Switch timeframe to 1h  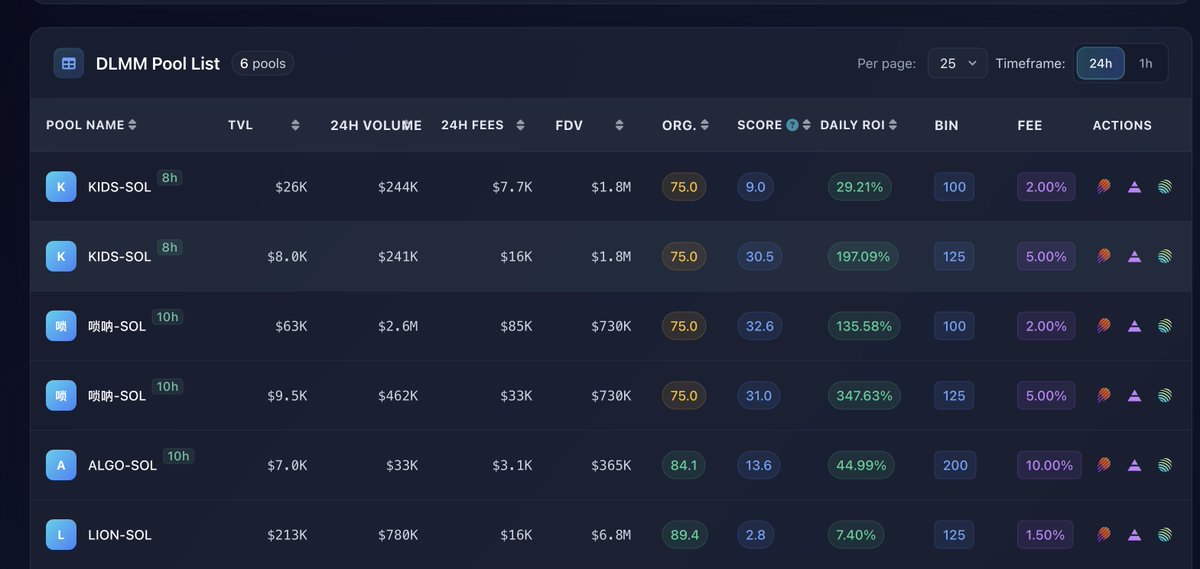[1145, 63]
